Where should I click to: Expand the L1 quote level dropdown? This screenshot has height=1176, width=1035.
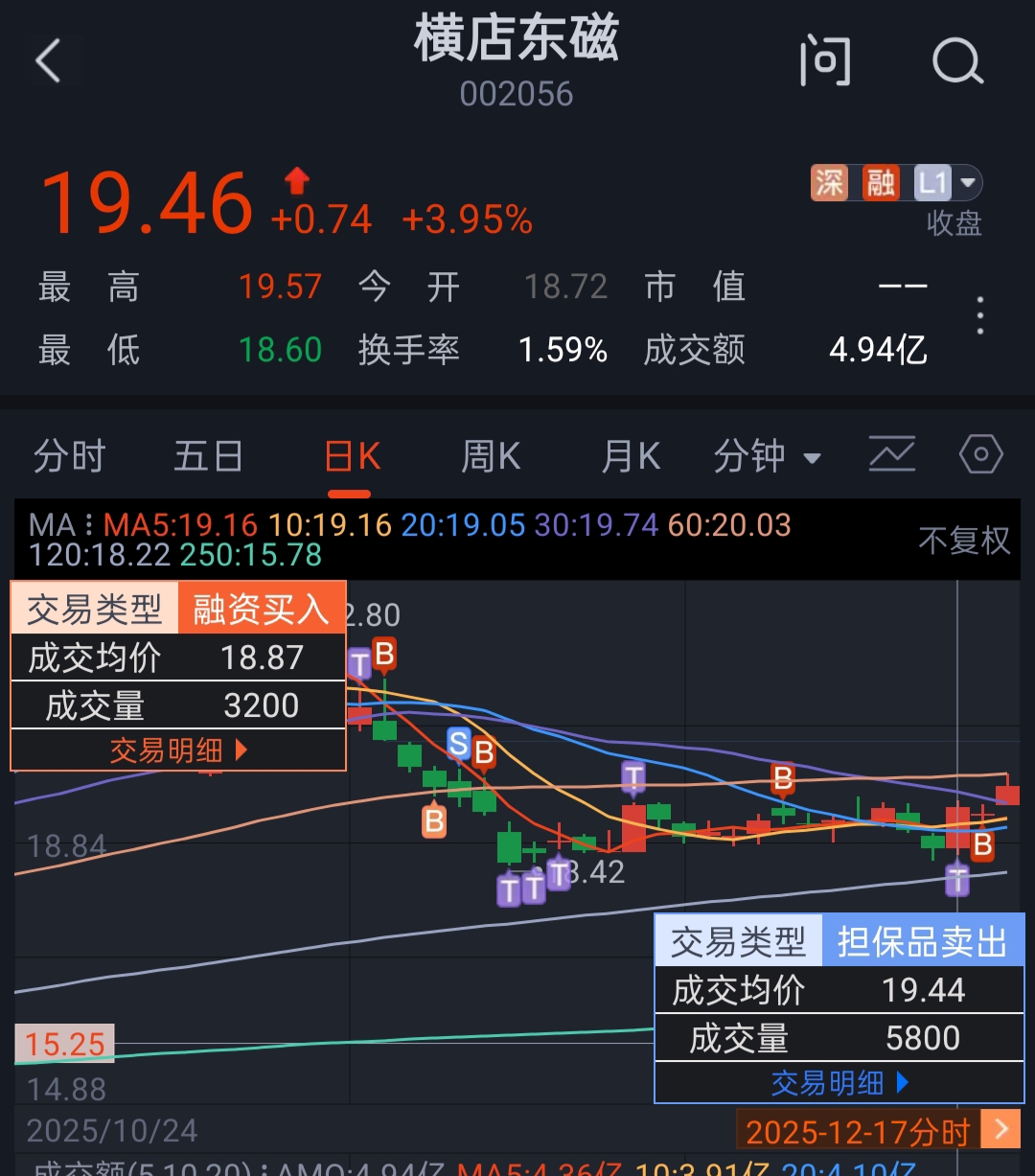coord(947,182)
